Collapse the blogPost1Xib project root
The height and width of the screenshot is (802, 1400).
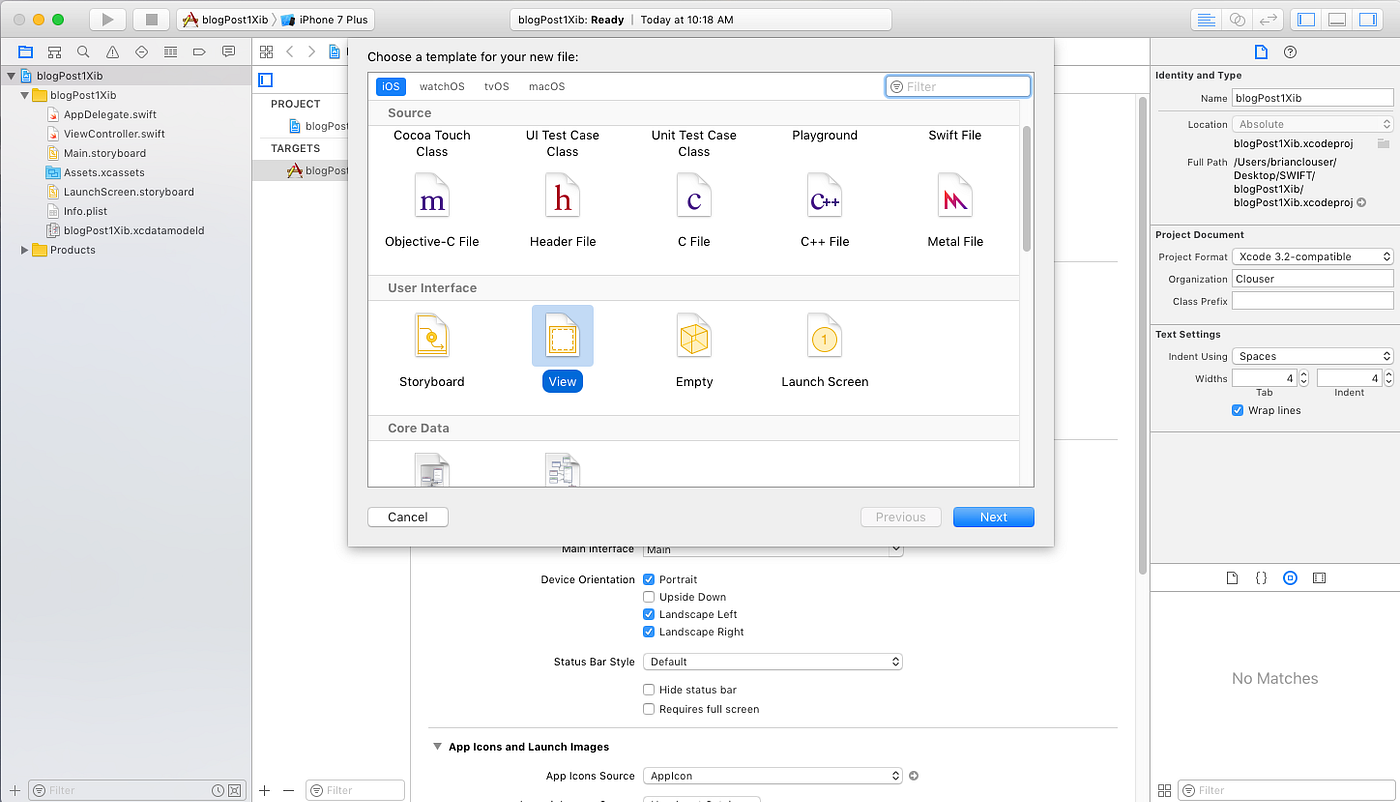point(11,76)
